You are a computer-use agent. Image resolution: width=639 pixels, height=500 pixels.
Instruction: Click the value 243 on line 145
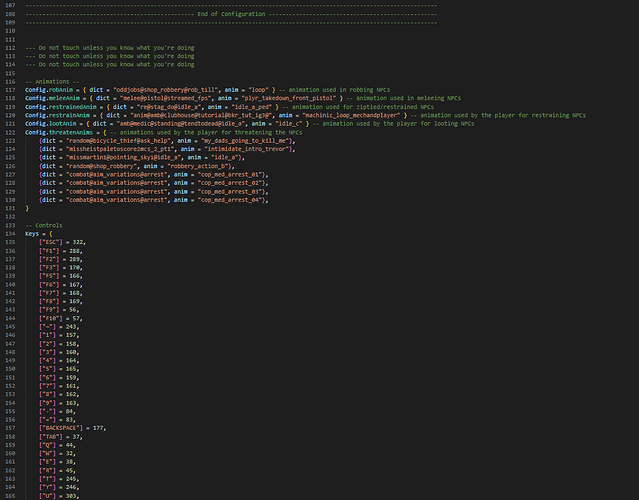coord(71,327)
